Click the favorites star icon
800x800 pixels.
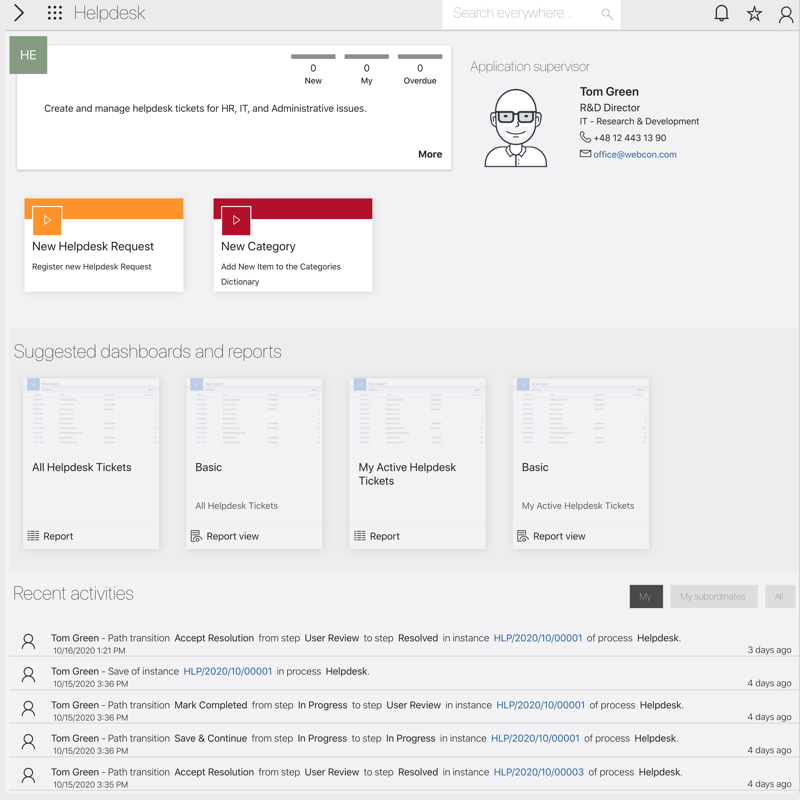(754, 14)
